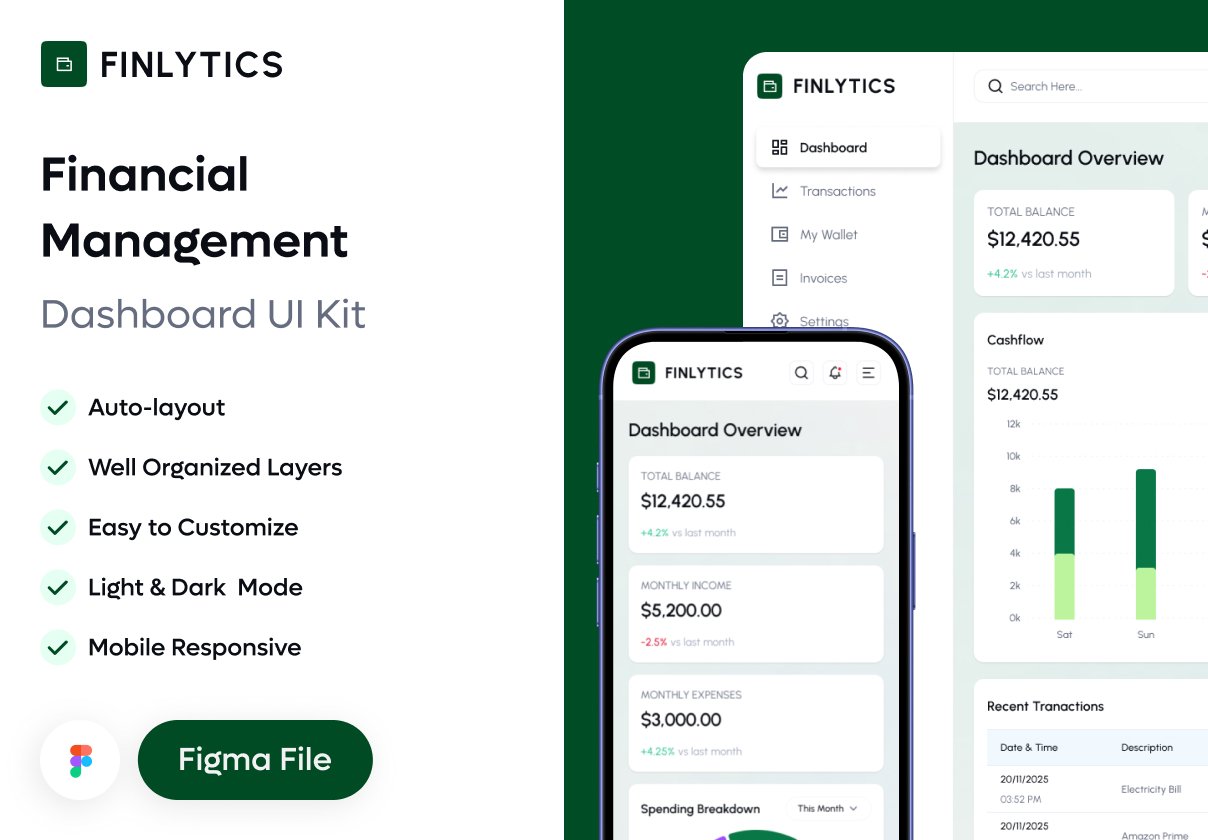Click the search magnifier icon on mobile
The width and height of the screenshot is (1208, 840).
[x=801, y=372]
